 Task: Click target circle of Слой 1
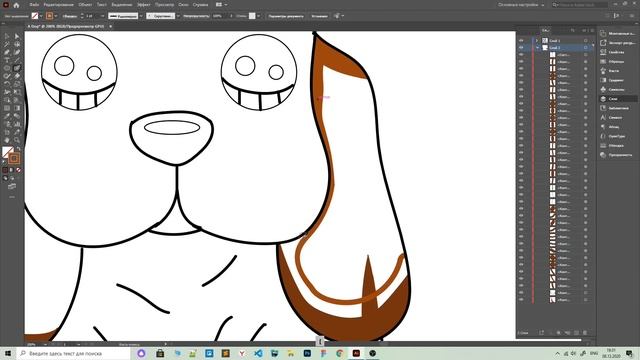coord(586,40)
